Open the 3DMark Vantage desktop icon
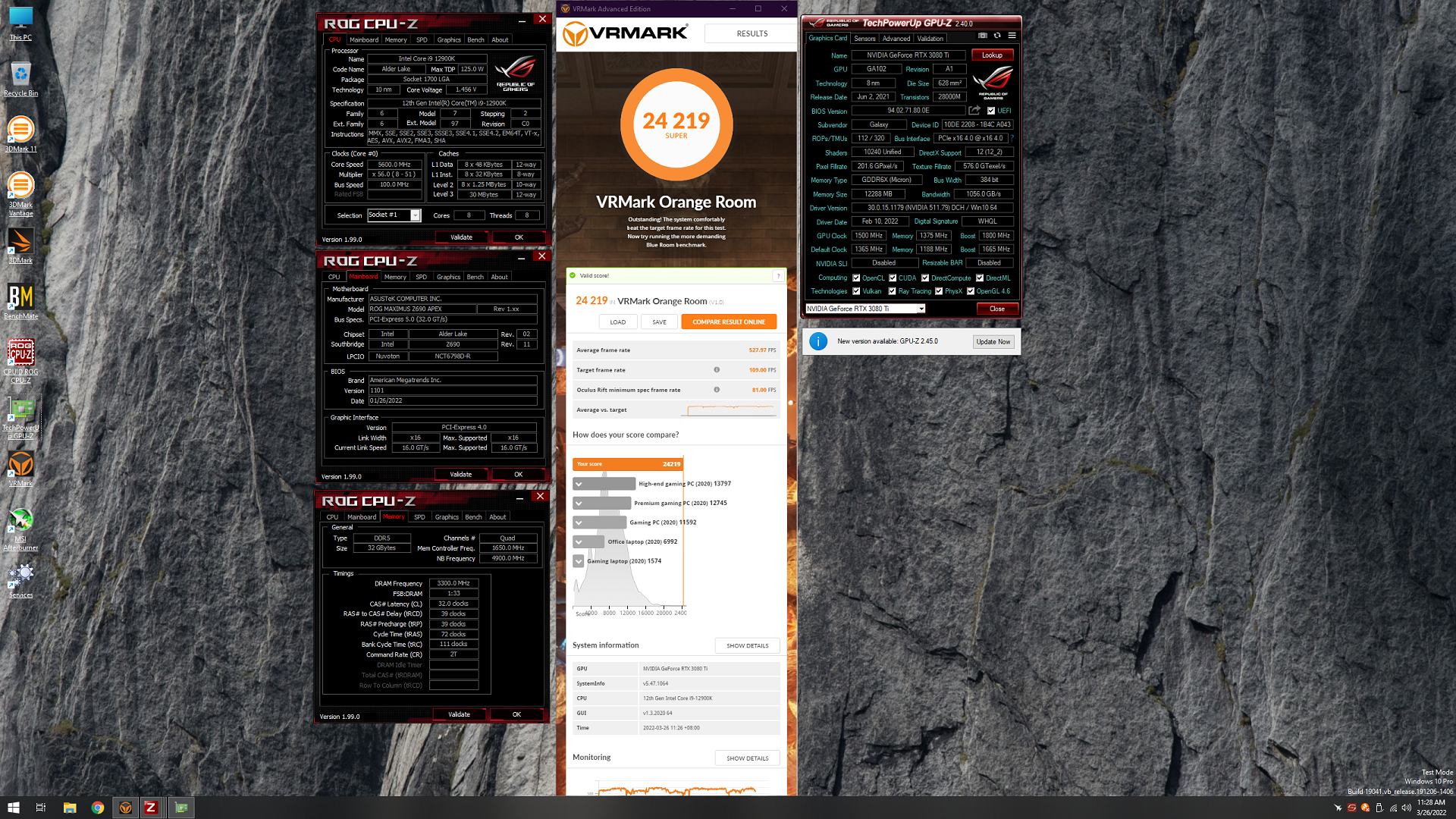 (20, 194)
